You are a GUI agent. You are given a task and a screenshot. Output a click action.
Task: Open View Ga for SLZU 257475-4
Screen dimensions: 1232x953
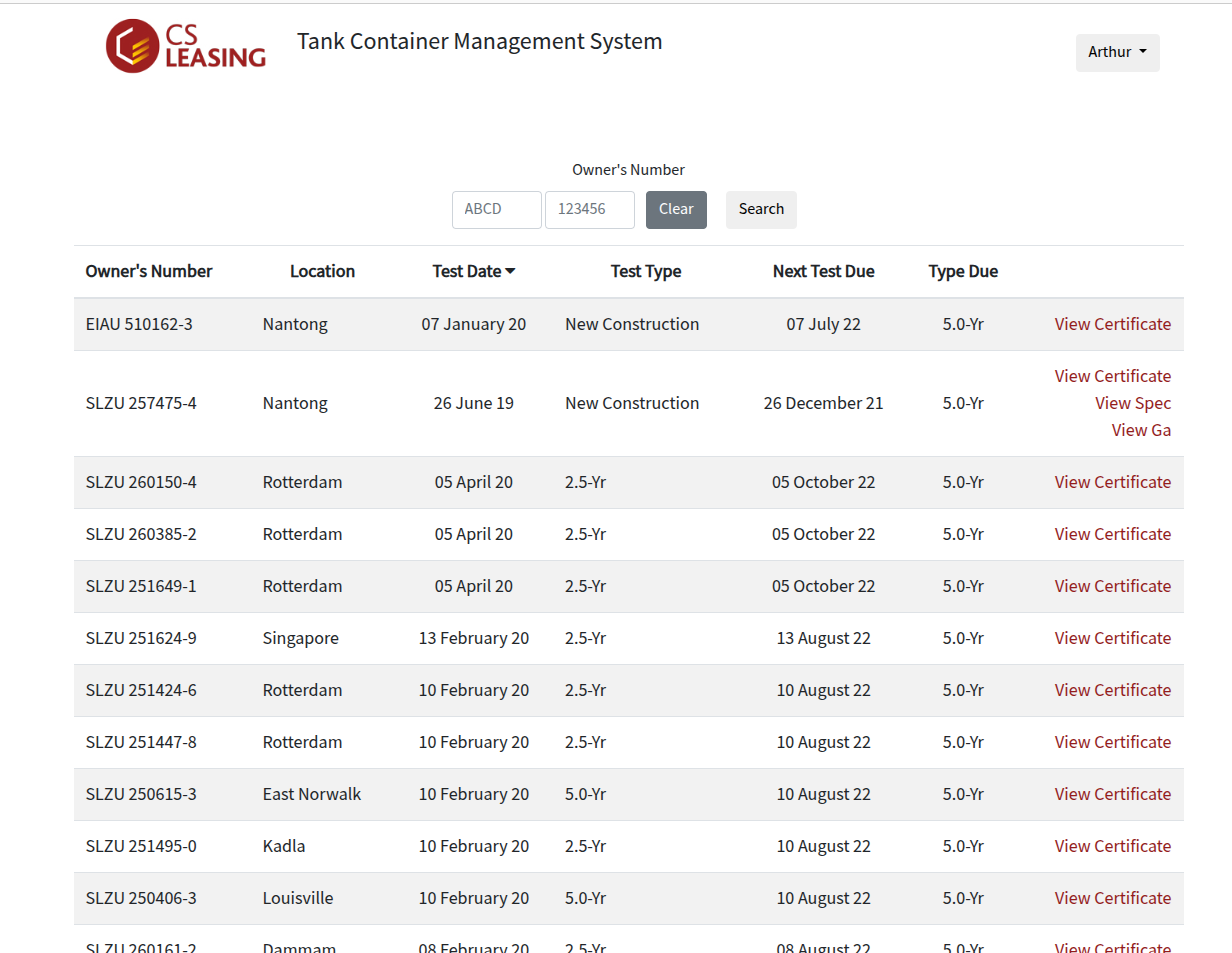pos(1141,430)
